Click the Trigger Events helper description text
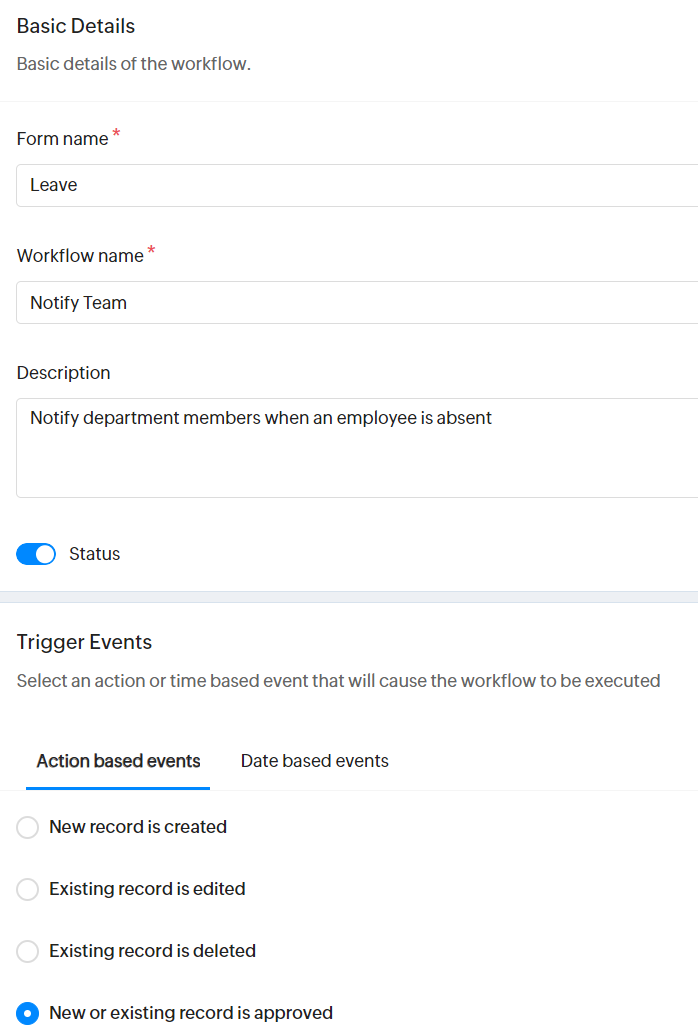The image size is (698, 1031). point(338,681)
